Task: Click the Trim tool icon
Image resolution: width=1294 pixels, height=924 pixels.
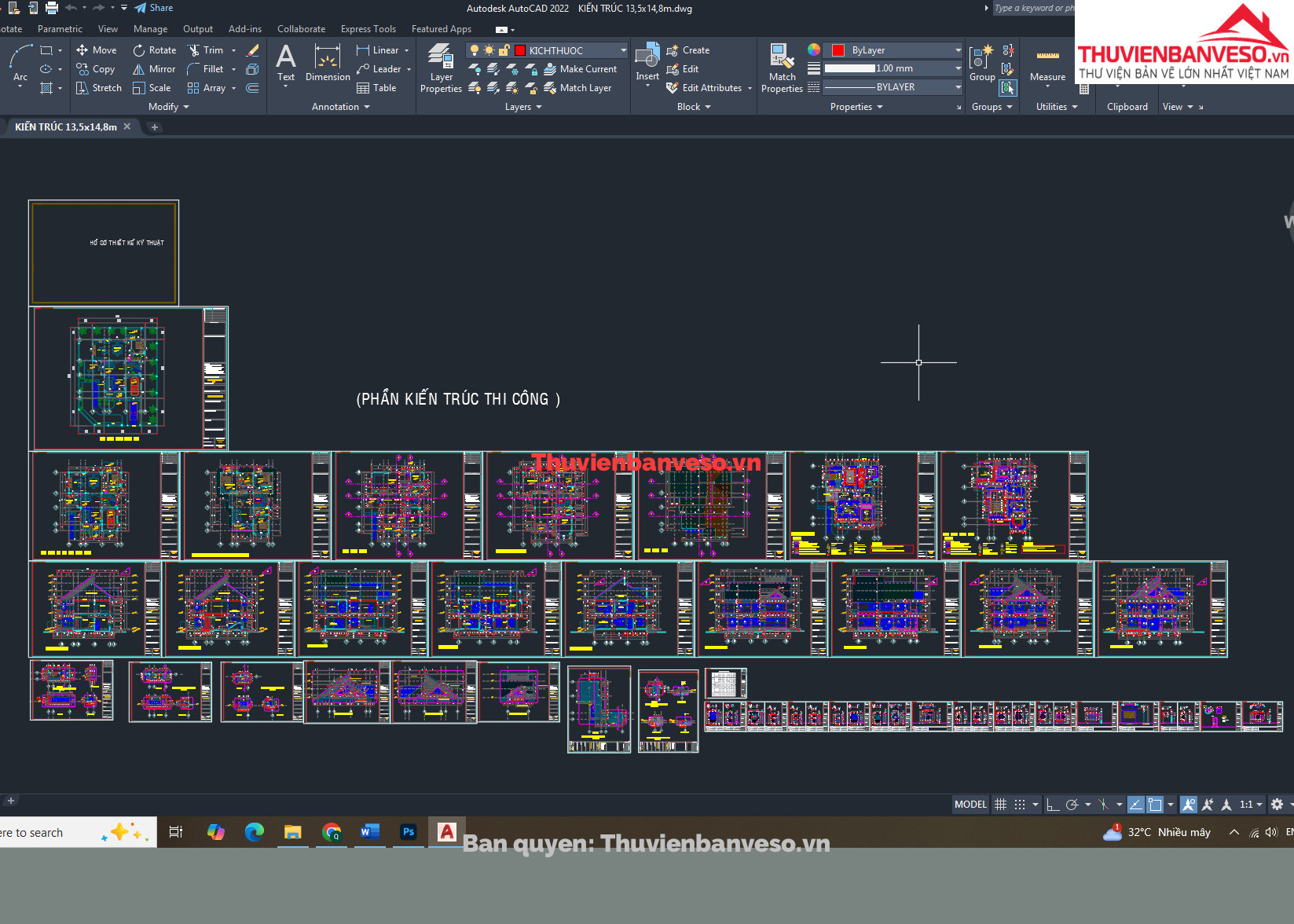Action: [x=194, y=50]
